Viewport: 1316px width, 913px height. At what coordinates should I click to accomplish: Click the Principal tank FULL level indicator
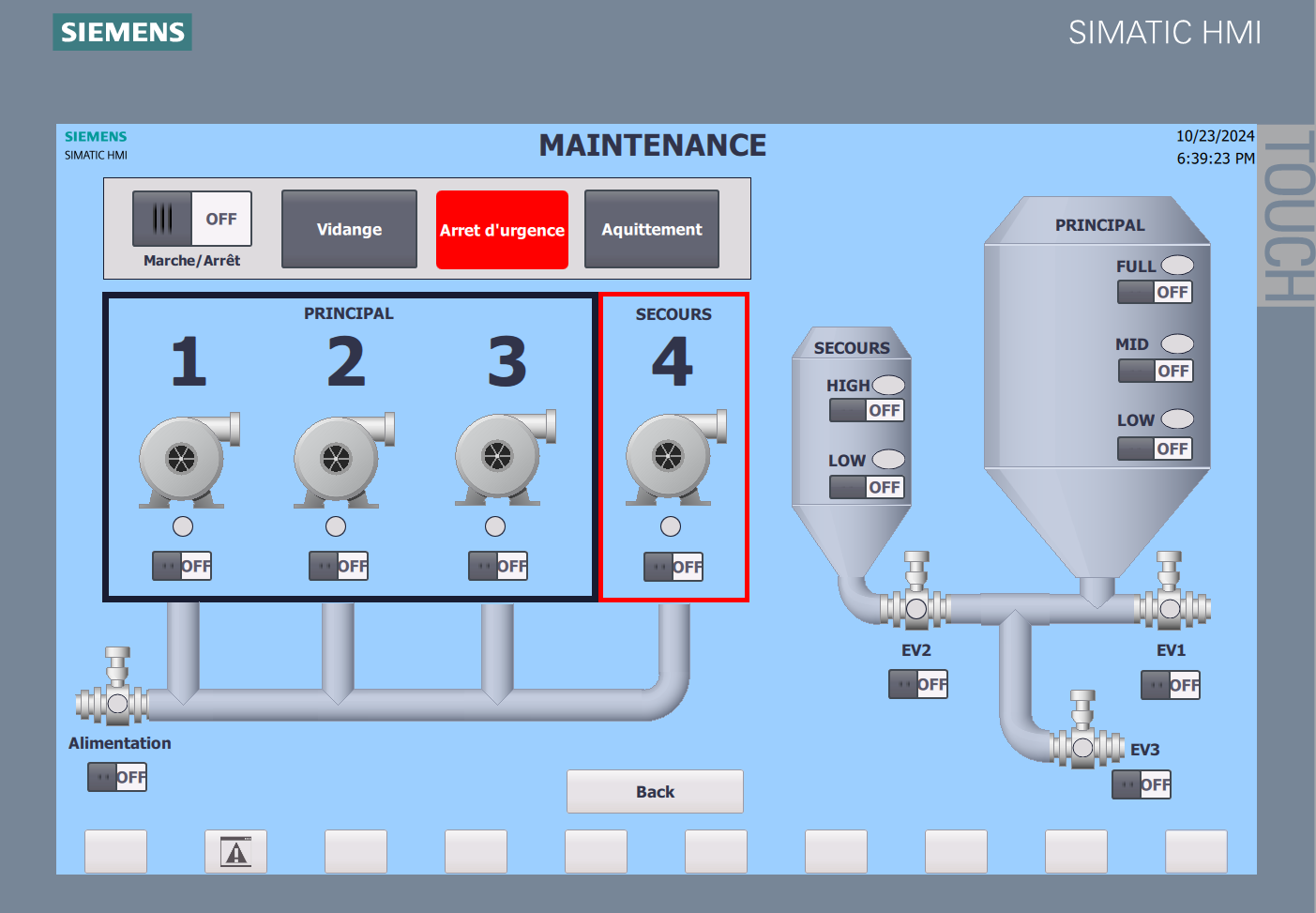[x=1177, y=266]
